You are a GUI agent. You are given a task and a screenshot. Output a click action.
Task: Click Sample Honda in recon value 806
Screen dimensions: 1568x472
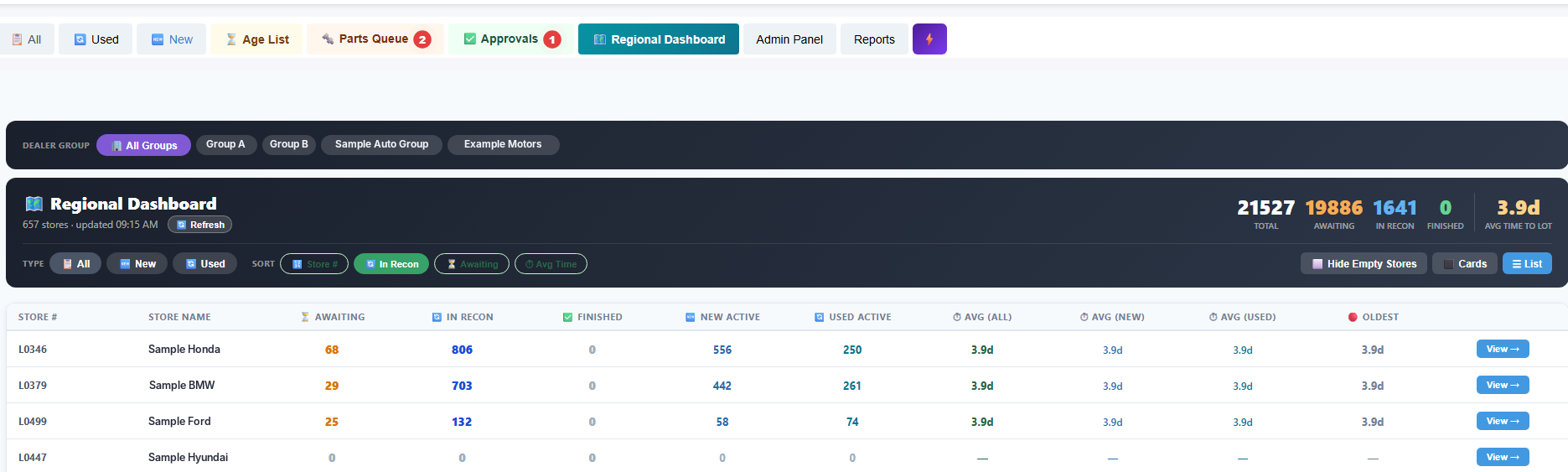tap(462, 350)
